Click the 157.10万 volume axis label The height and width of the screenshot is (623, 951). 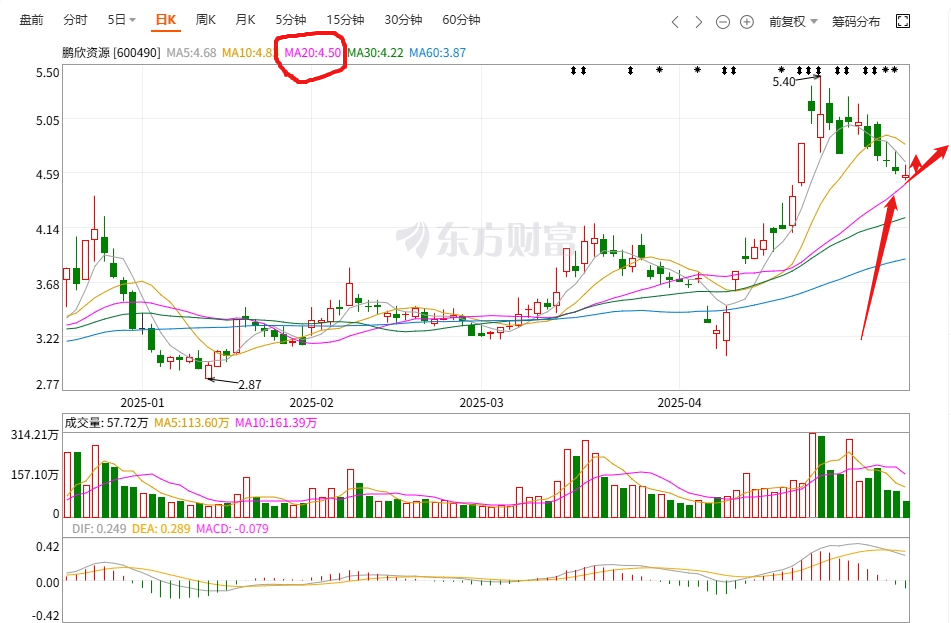point(35,474)
